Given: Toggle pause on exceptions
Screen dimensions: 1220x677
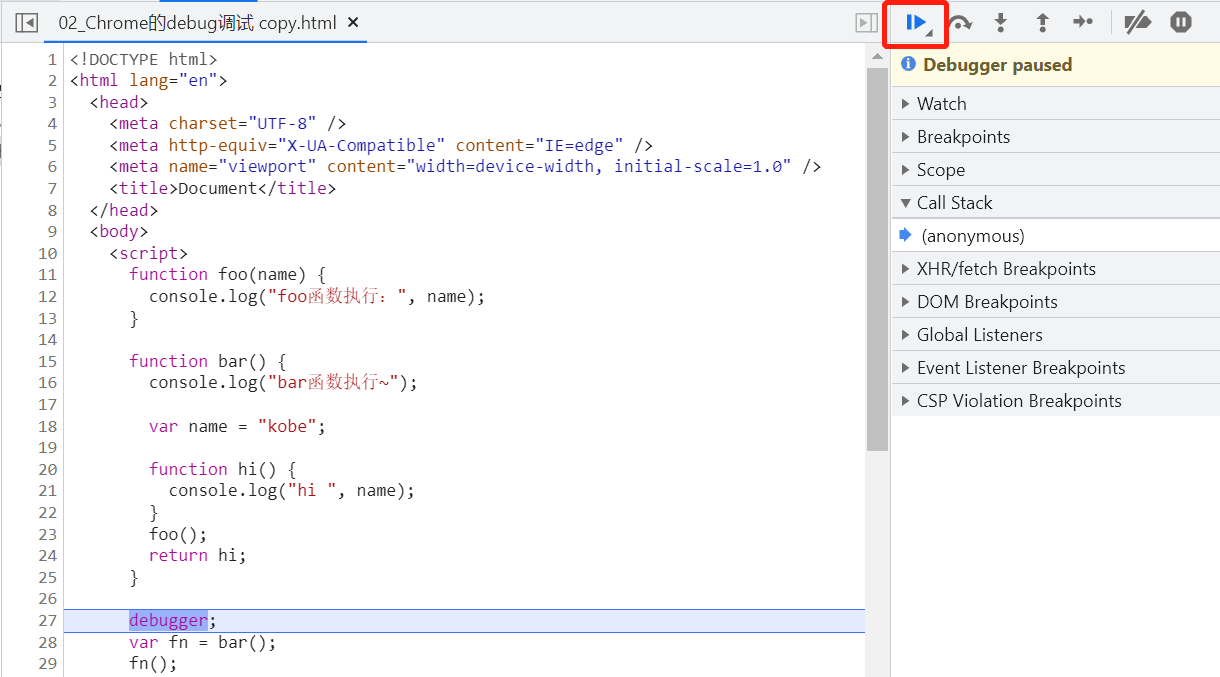Looking at the screenshot, I should pos(1181,23).
